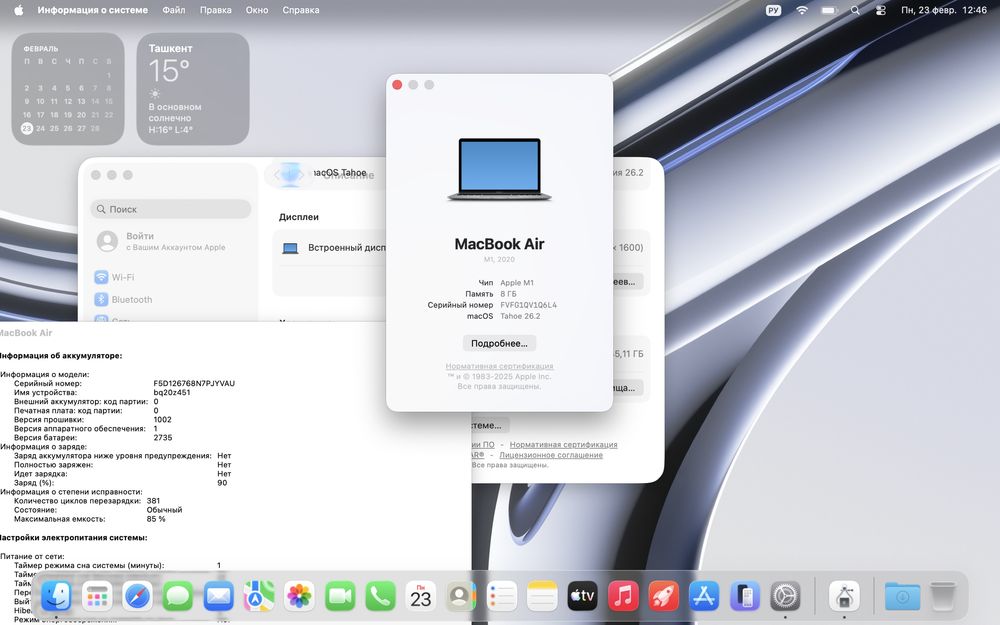Switch input source via the РУ indicator
This screenshot has width=1000, height=625.
pyautogui.click(x=774, y=10)
